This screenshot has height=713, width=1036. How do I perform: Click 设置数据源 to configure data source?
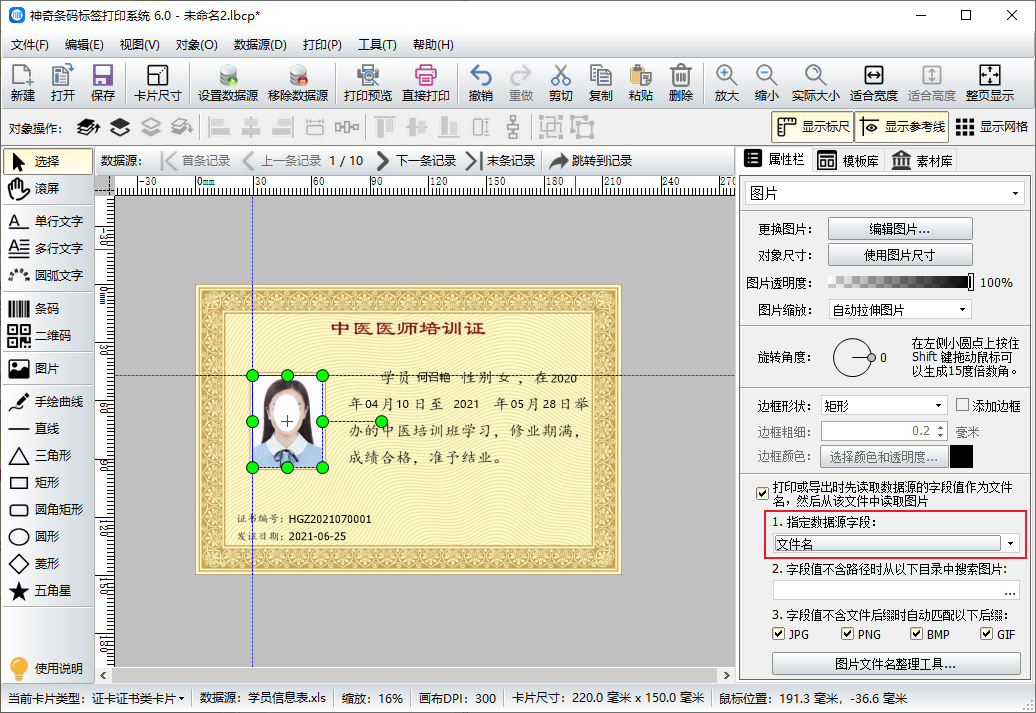click(x=228, y=83)
